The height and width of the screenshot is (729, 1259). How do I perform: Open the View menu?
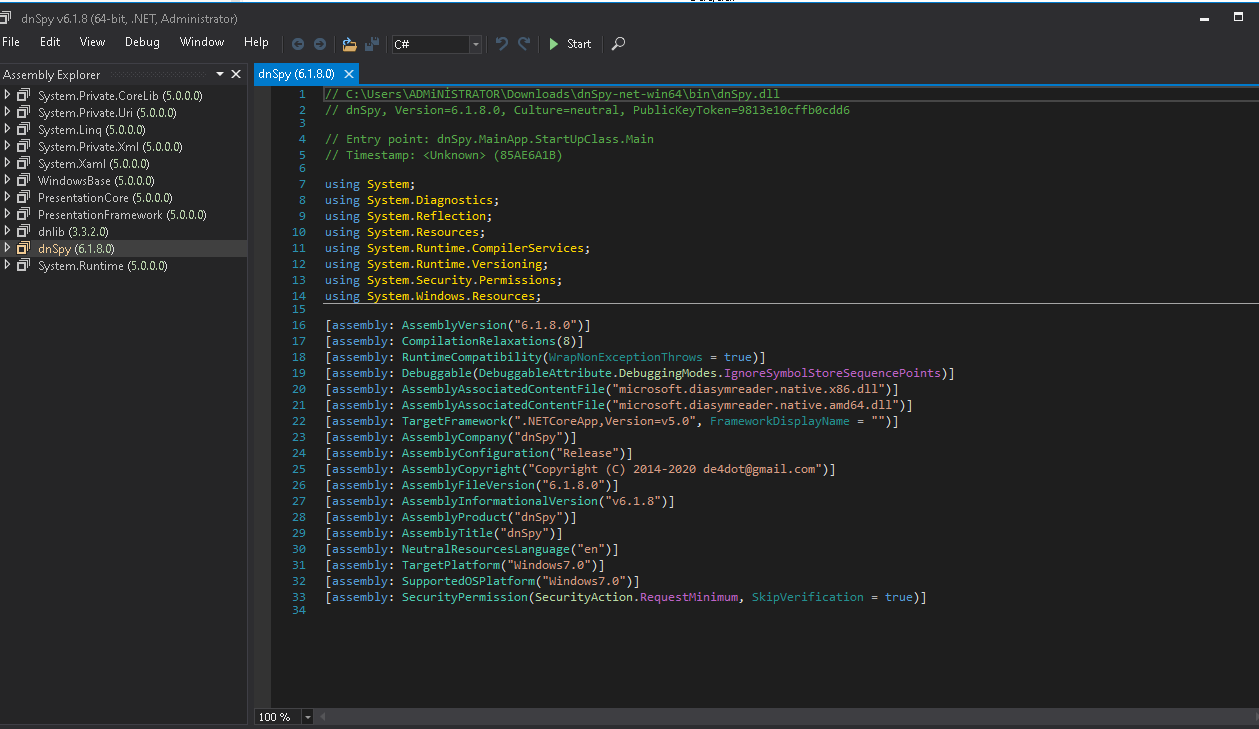click(93, 42)
